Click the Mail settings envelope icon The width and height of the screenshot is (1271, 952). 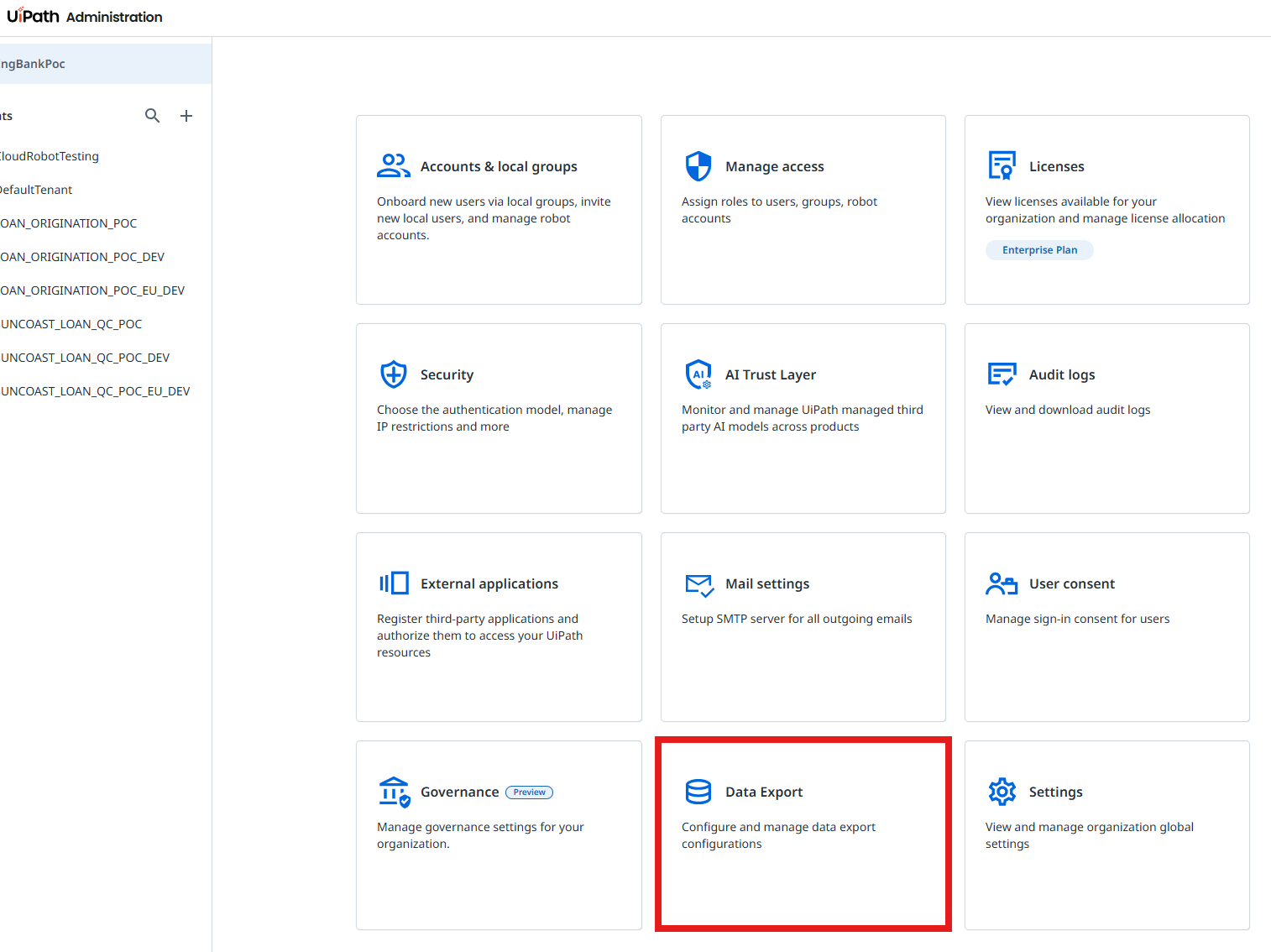point(699,585)
